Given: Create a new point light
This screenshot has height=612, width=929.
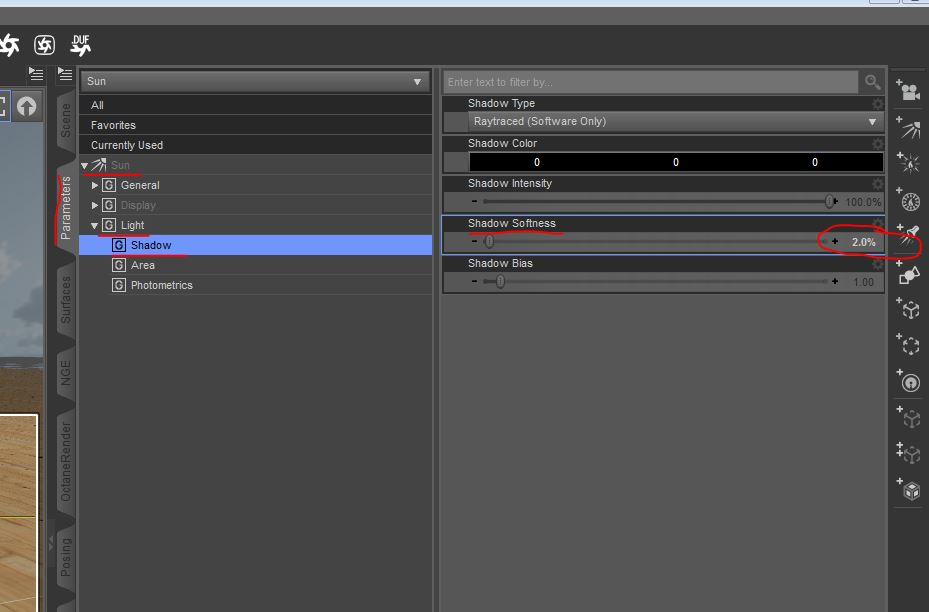Looking at the screenshot, I should point(908,162).
